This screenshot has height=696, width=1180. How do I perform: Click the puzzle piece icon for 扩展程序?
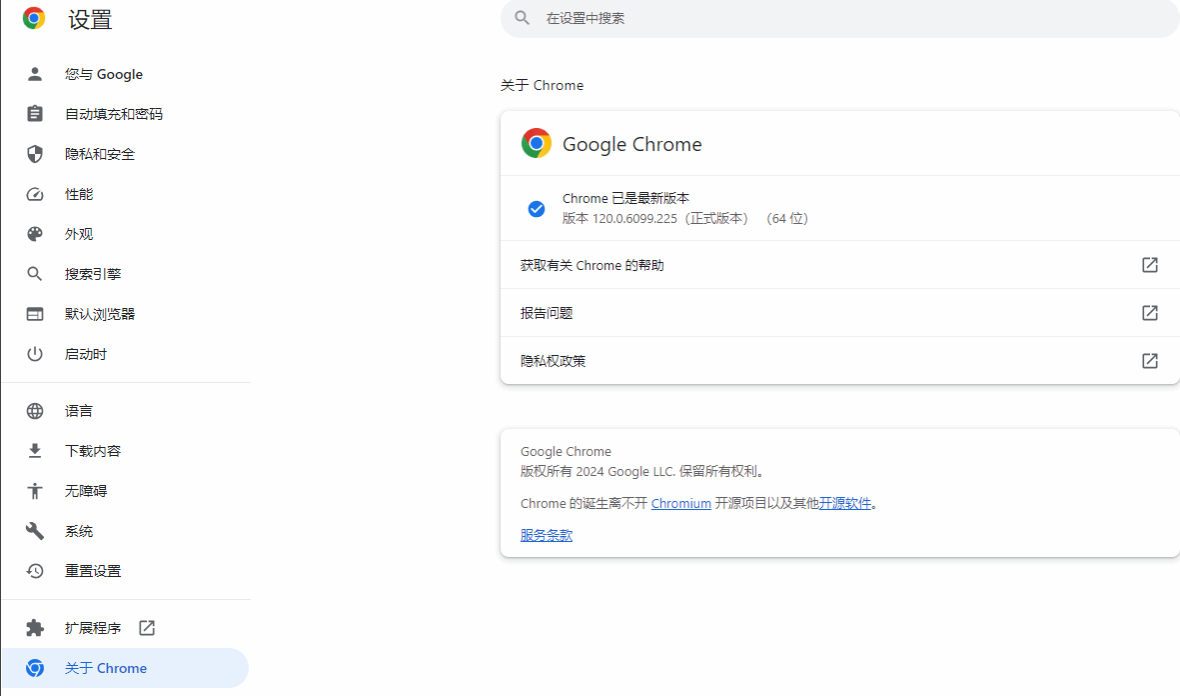(35, 628)
